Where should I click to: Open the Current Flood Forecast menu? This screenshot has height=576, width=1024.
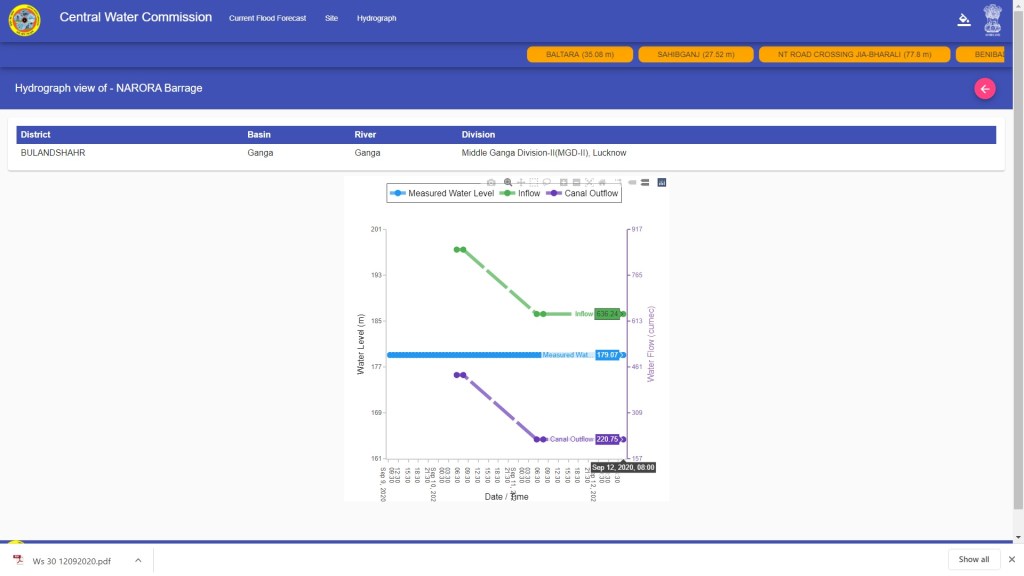pos(267,19)
